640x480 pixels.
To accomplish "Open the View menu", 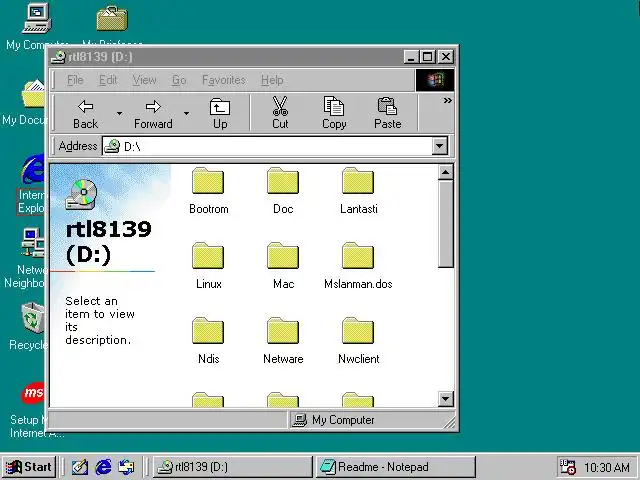I will point(144,80).
